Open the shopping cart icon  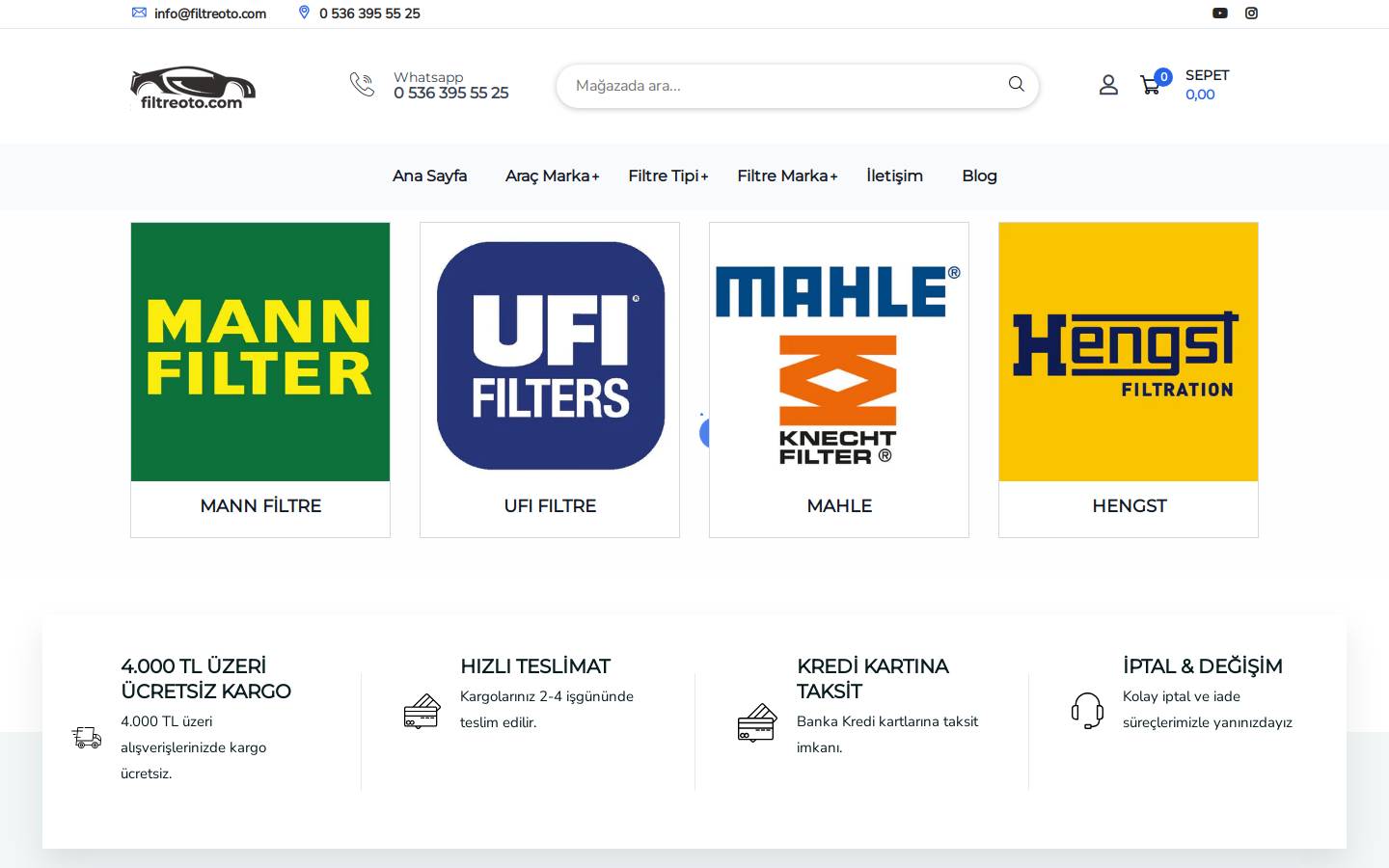1150,86
